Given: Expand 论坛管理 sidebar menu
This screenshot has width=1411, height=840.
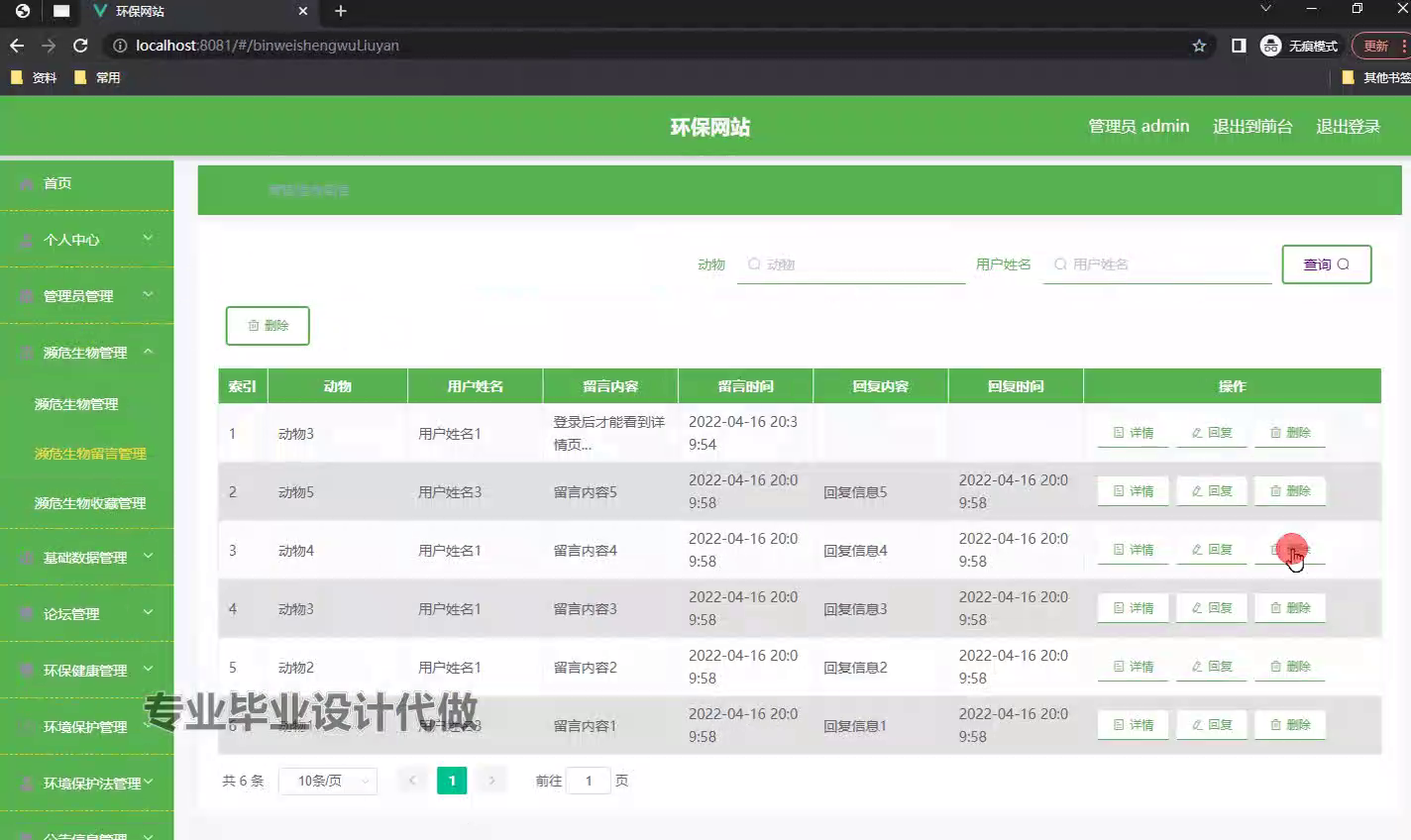Looking at the screenshot, I should click(x=86, y=614).
